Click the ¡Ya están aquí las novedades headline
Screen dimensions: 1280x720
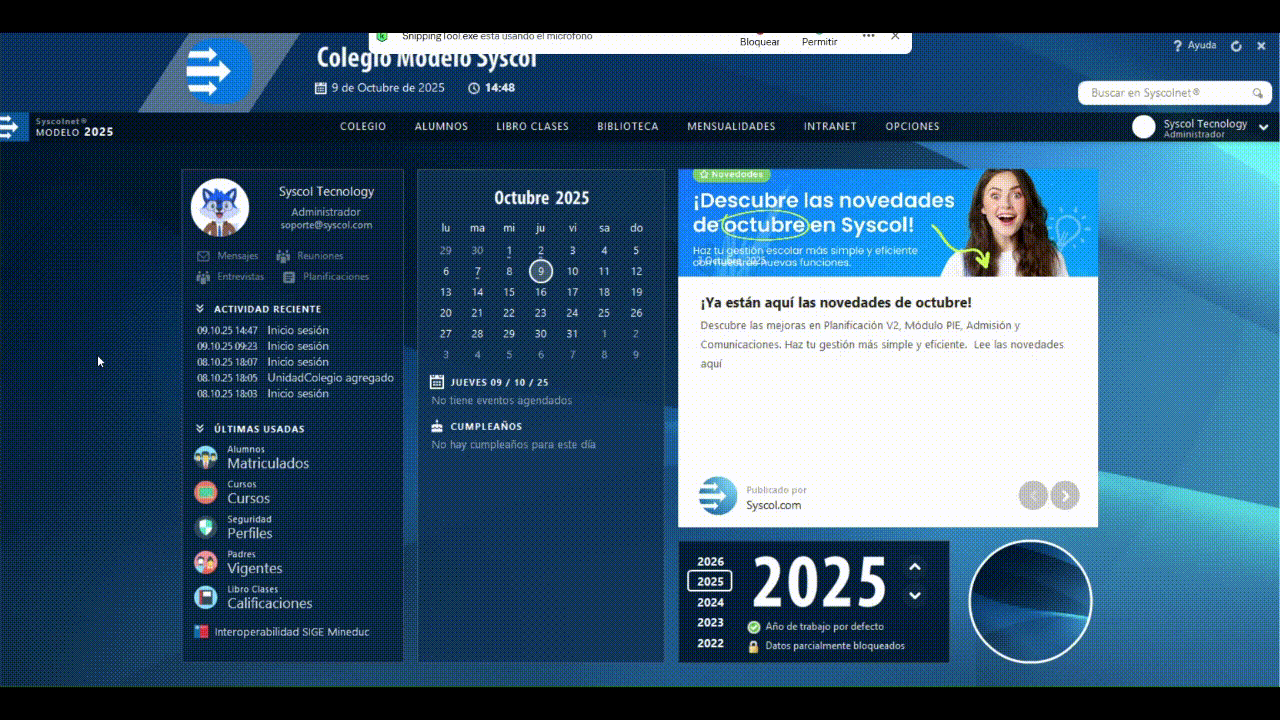pyautogui.click(x=836, y=303)
